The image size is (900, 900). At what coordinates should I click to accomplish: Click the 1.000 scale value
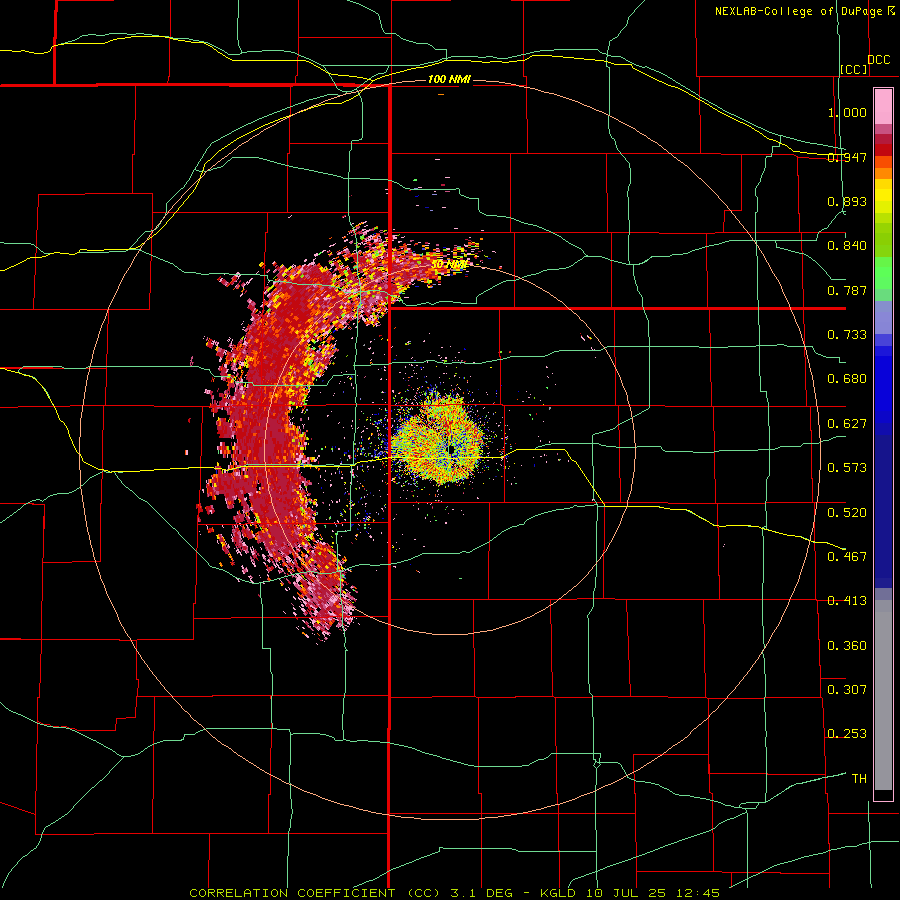click(847, 112)
